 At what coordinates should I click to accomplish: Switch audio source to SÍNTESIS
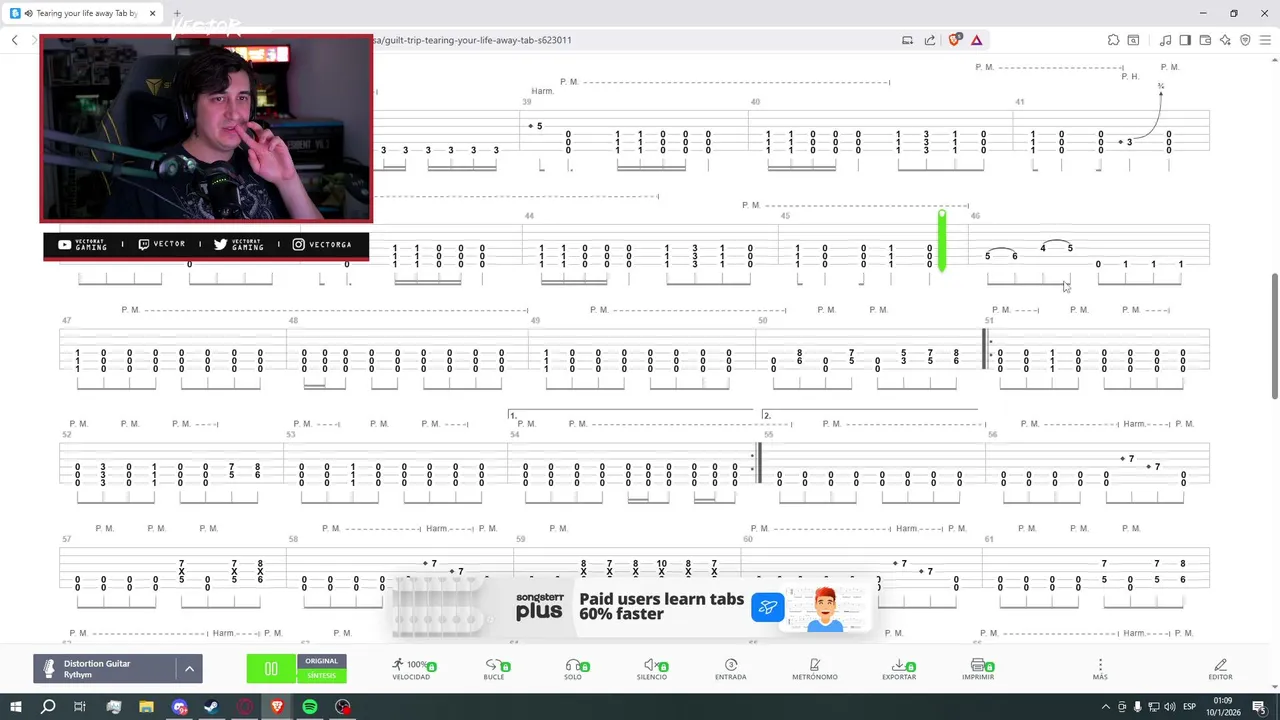[322, 676]
